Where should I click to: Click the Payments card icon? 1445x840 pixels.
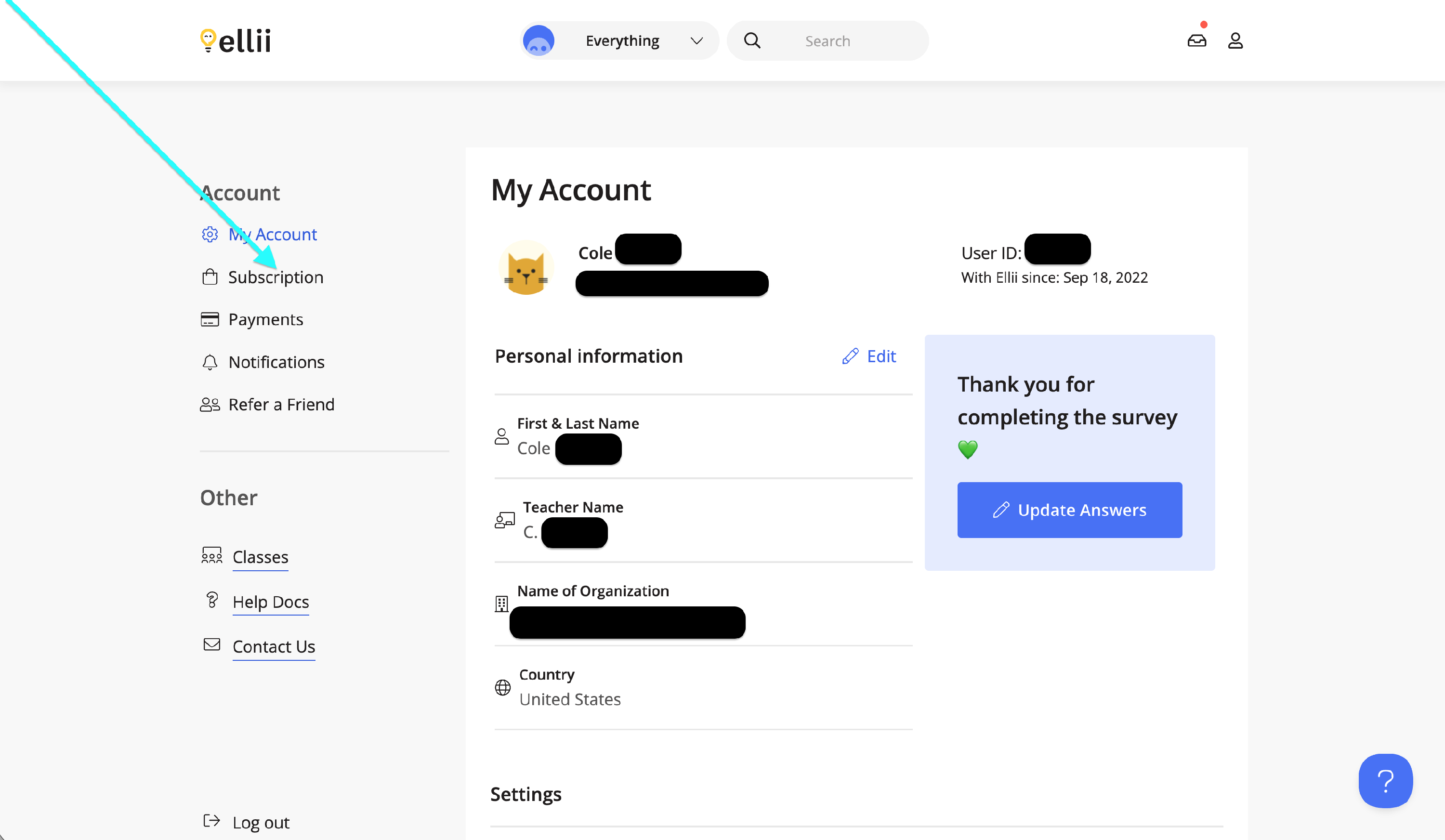210,319
